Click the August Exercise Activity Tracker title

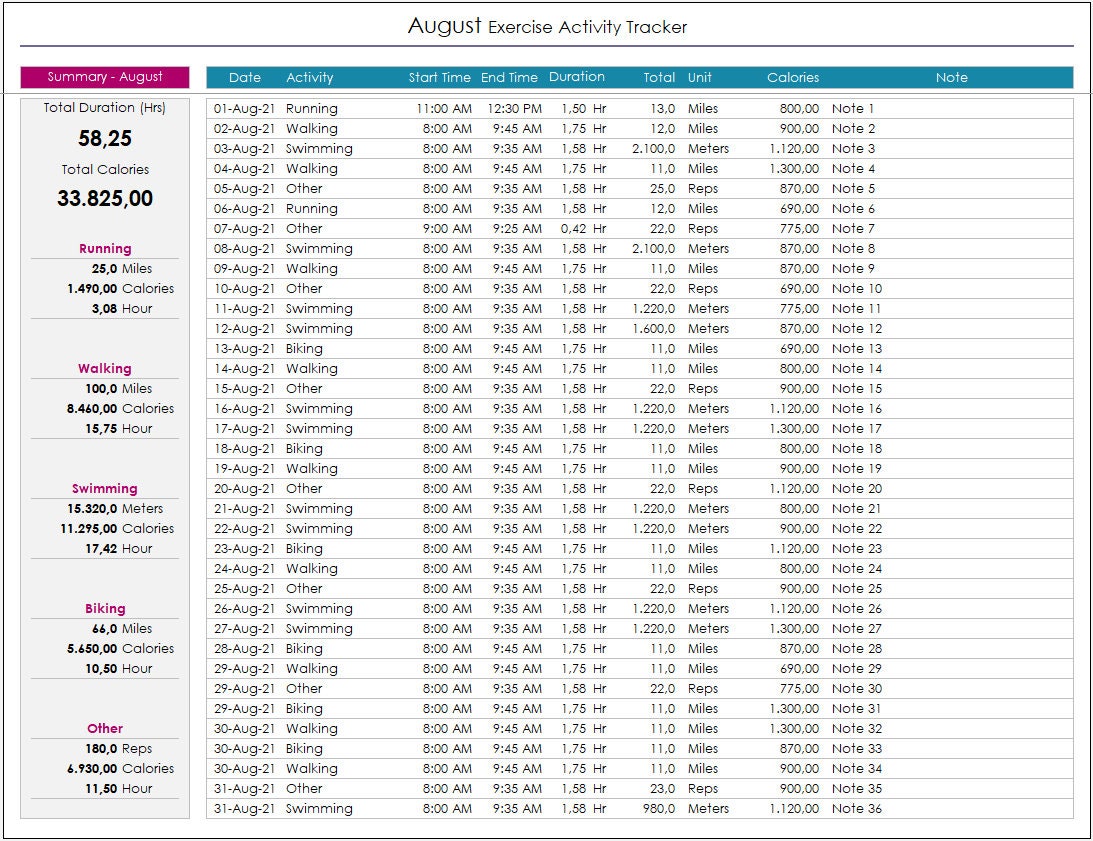click(x=546, y=25)
